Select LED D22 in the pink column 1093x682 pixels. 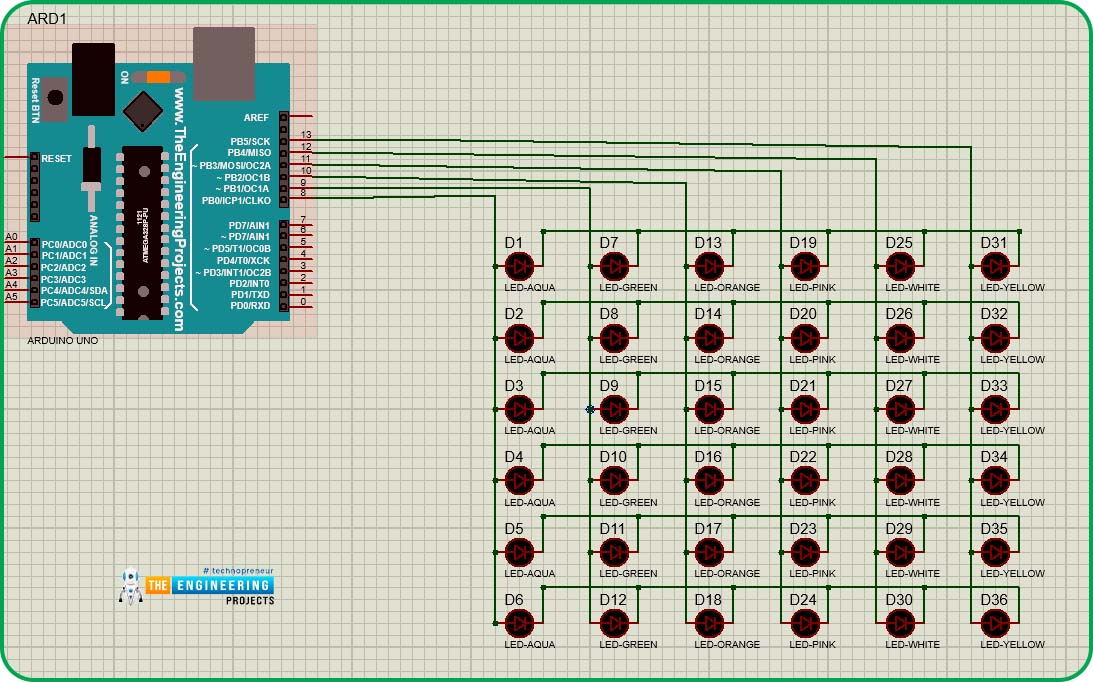[805, 480]
